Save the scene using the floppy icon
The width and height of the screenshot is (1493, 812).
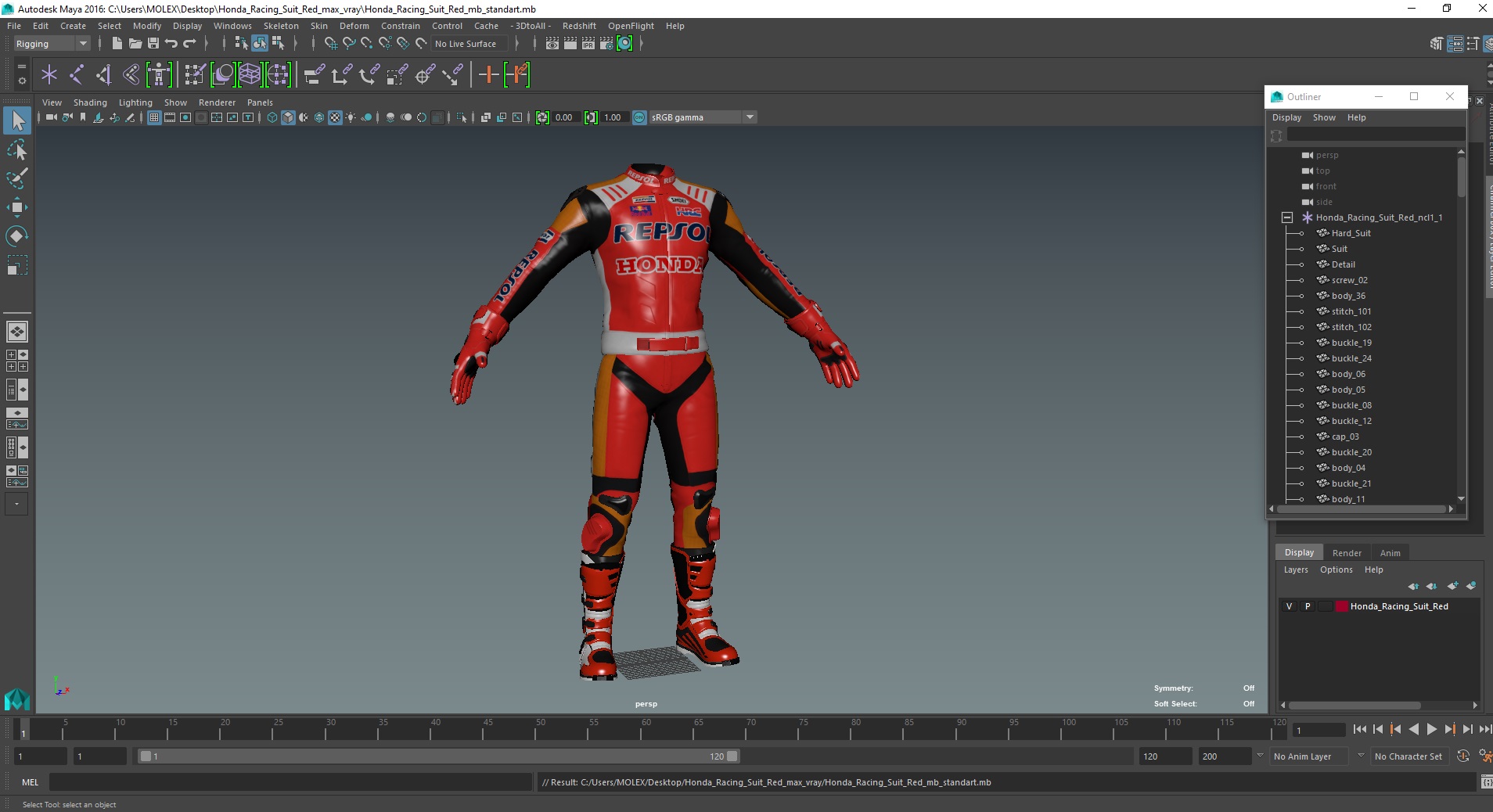pyautogui.click(x=153, y=44)
